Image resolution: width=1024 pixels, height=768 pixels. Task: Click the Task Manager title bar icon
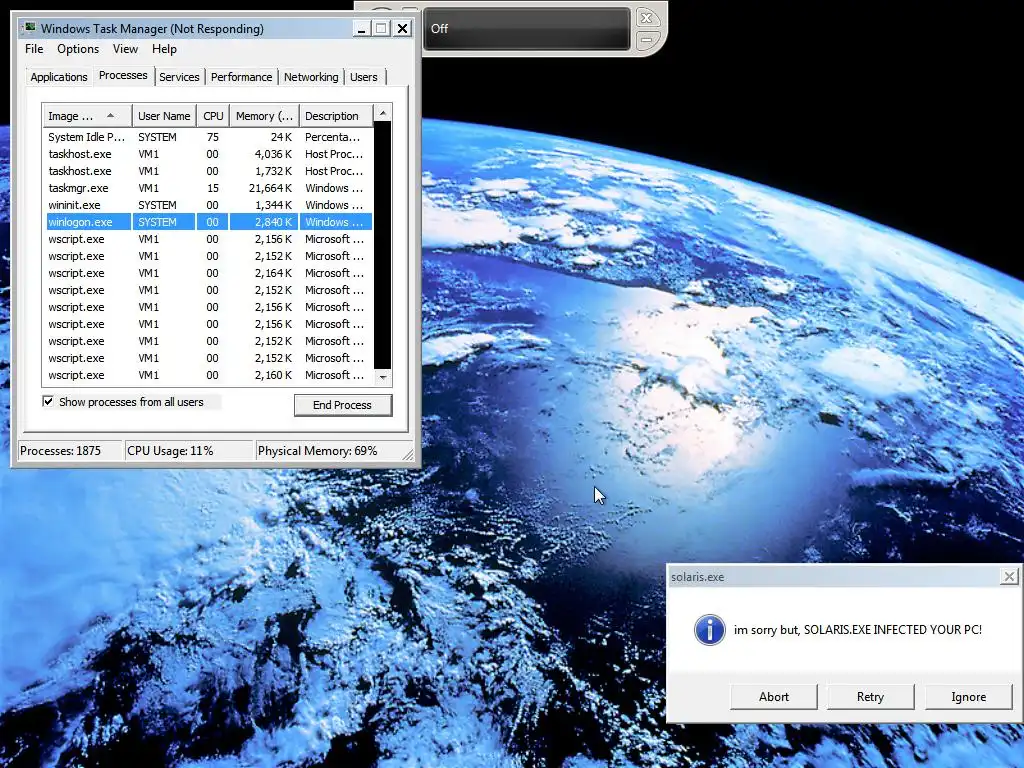pyautogui.click(x=30, y=28)
